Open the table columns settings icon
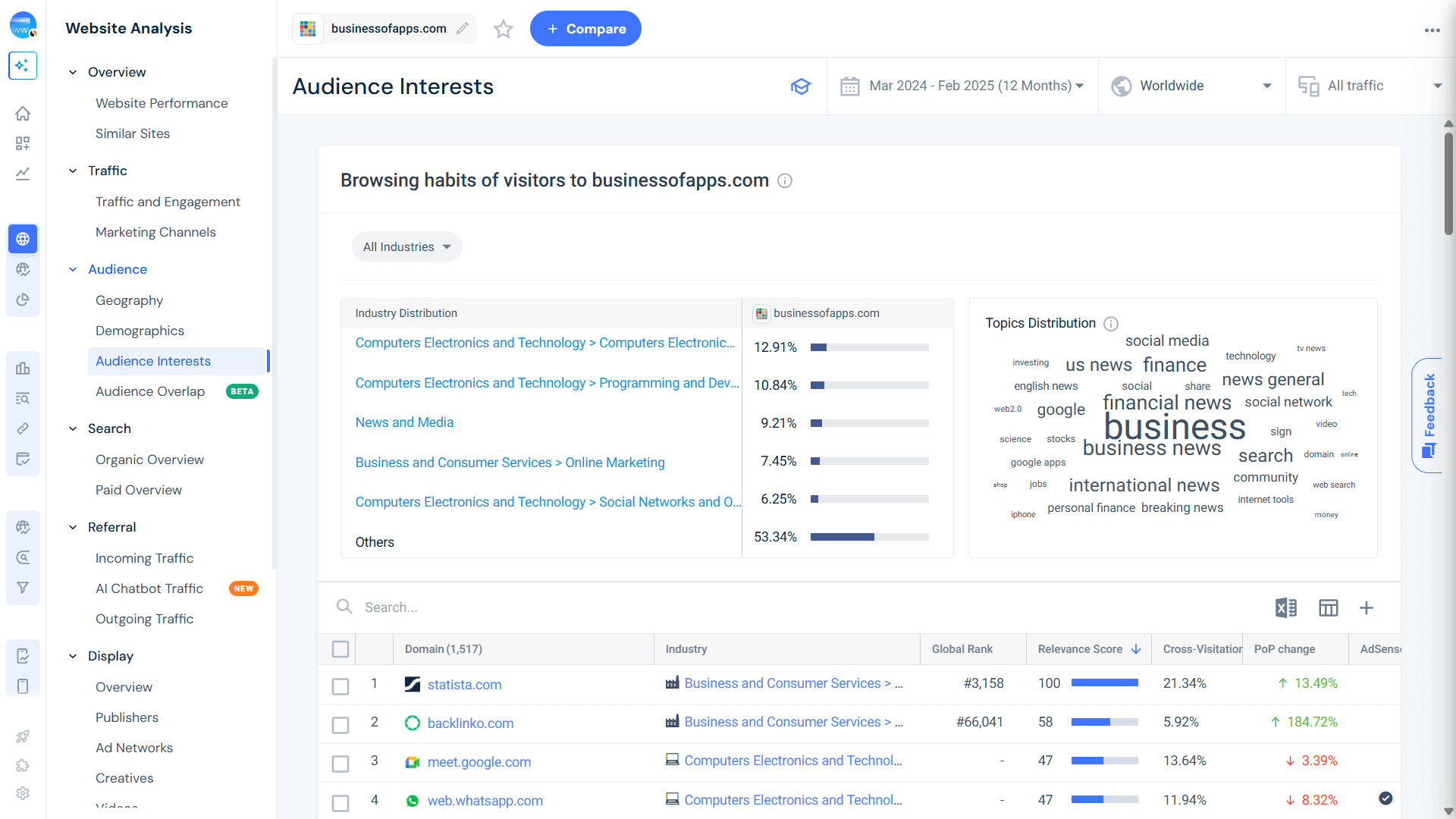This screenshot has width=1456, height=819. click(x=1329, y=607)
